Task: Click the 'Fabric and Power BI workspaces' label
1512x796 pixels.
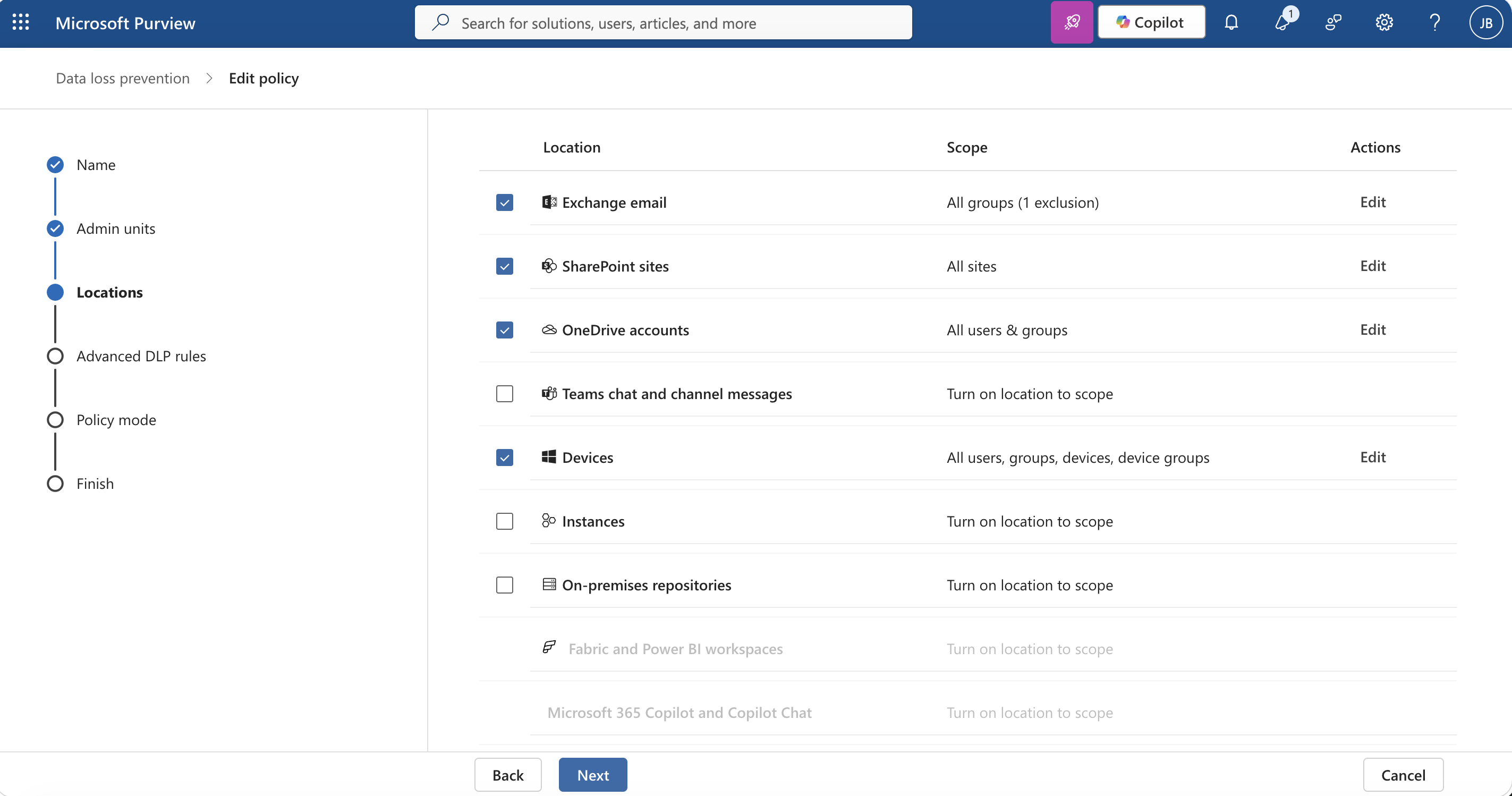Action: 676,649
